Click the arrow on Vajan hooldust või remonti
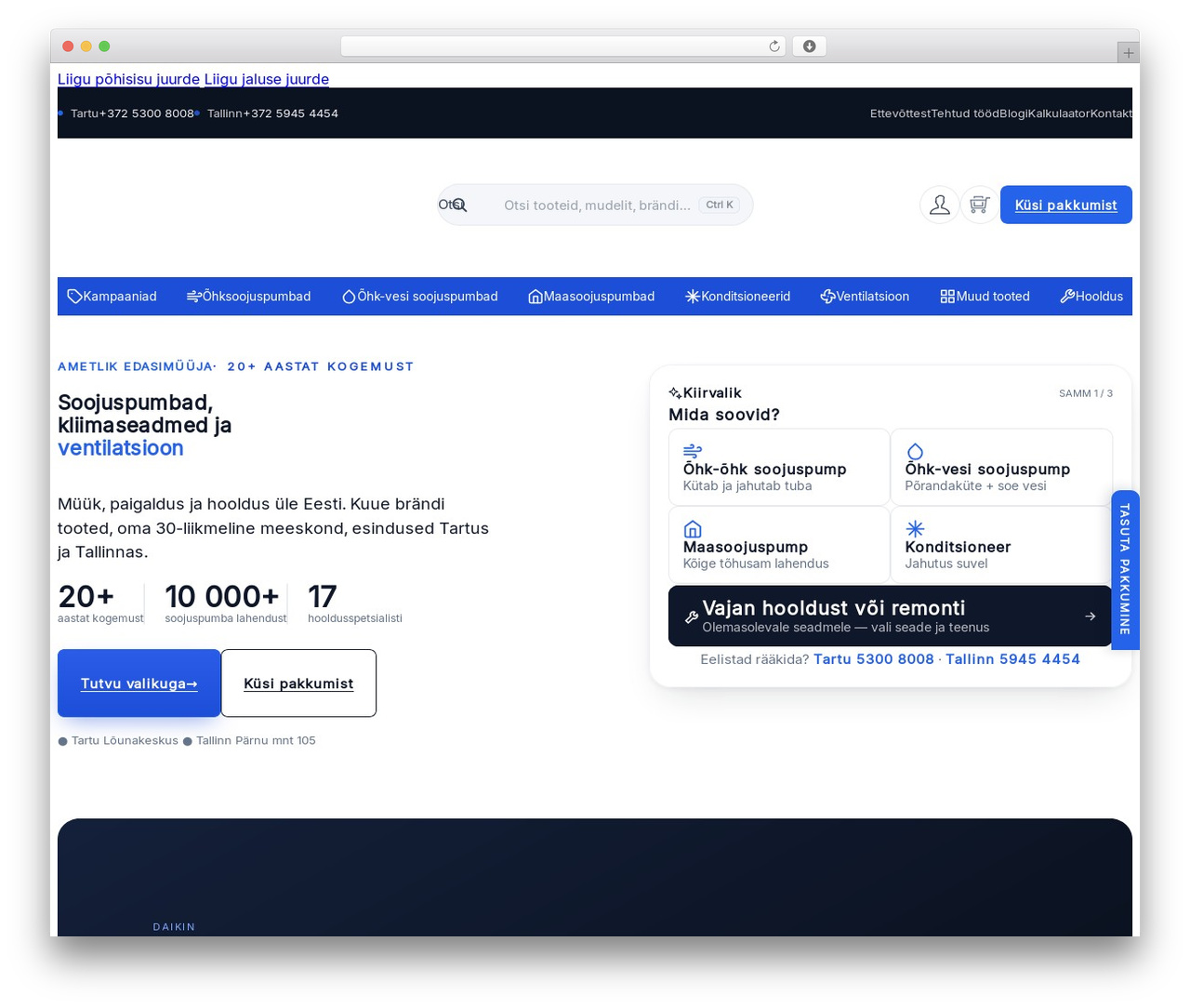Viewport: 1190px width, 1008px height. pyautogui.click(x=1090, y=617)
